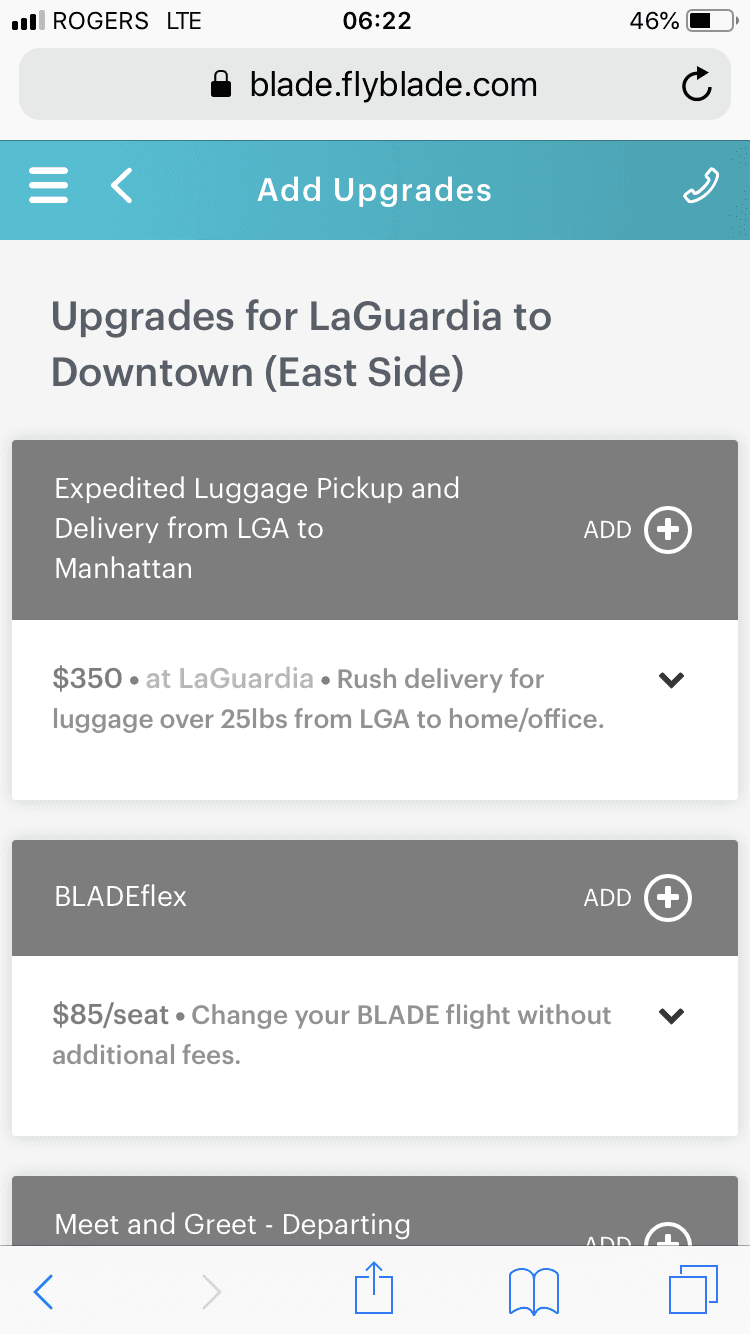The width and height of the screenshot is (750, 1334).
Task: Select the Meet and Greet - Departing heading
Action: (x=233, y=1225)
